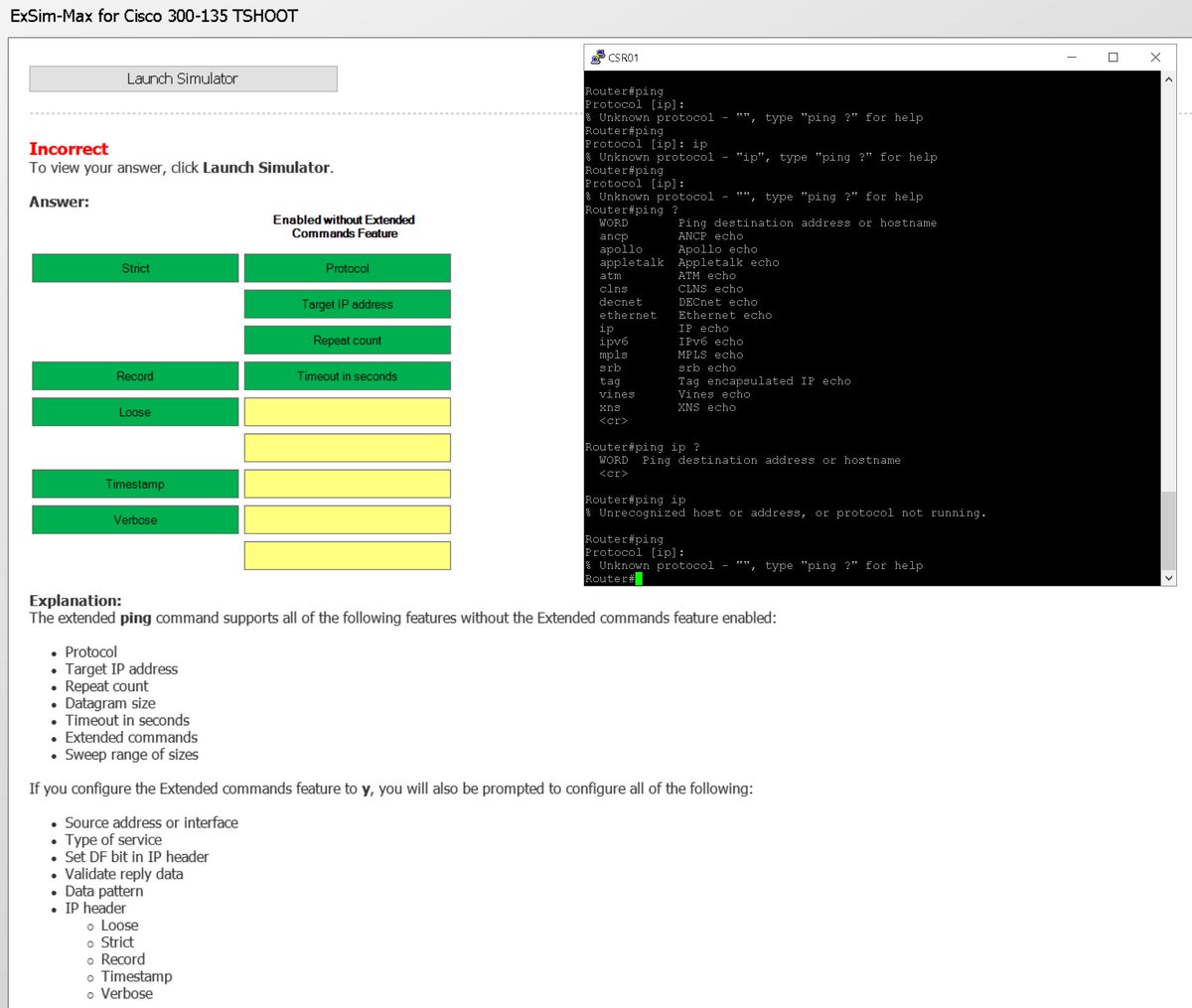1192x1008 pixels.
Task: Select the Repeat count answer box
Action: (348, 340)
